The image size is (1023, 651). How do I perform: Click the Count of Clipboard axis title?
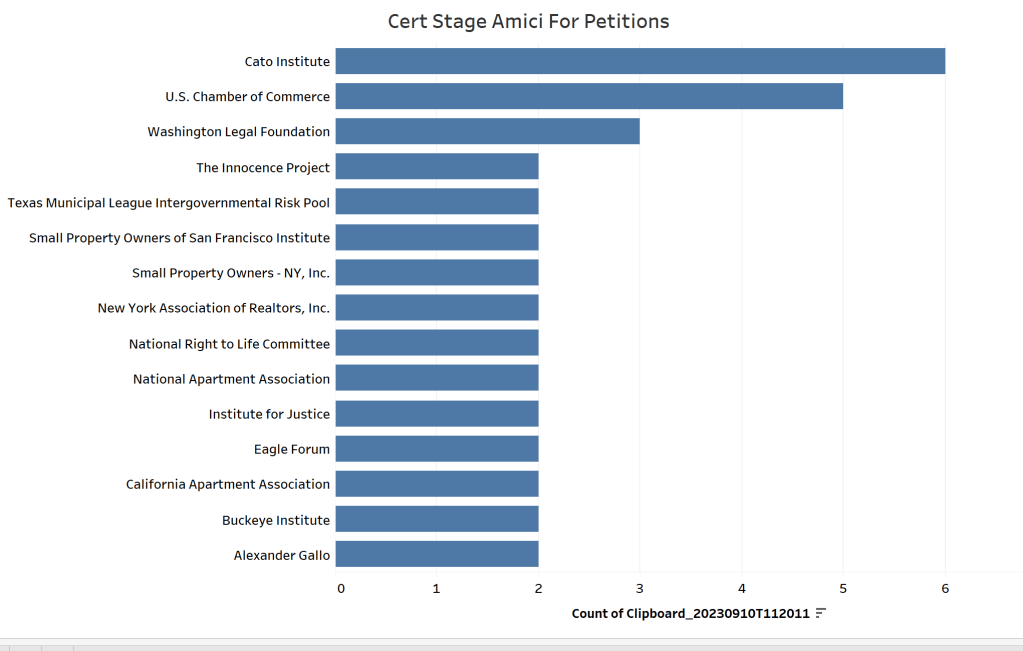point(690,613)
